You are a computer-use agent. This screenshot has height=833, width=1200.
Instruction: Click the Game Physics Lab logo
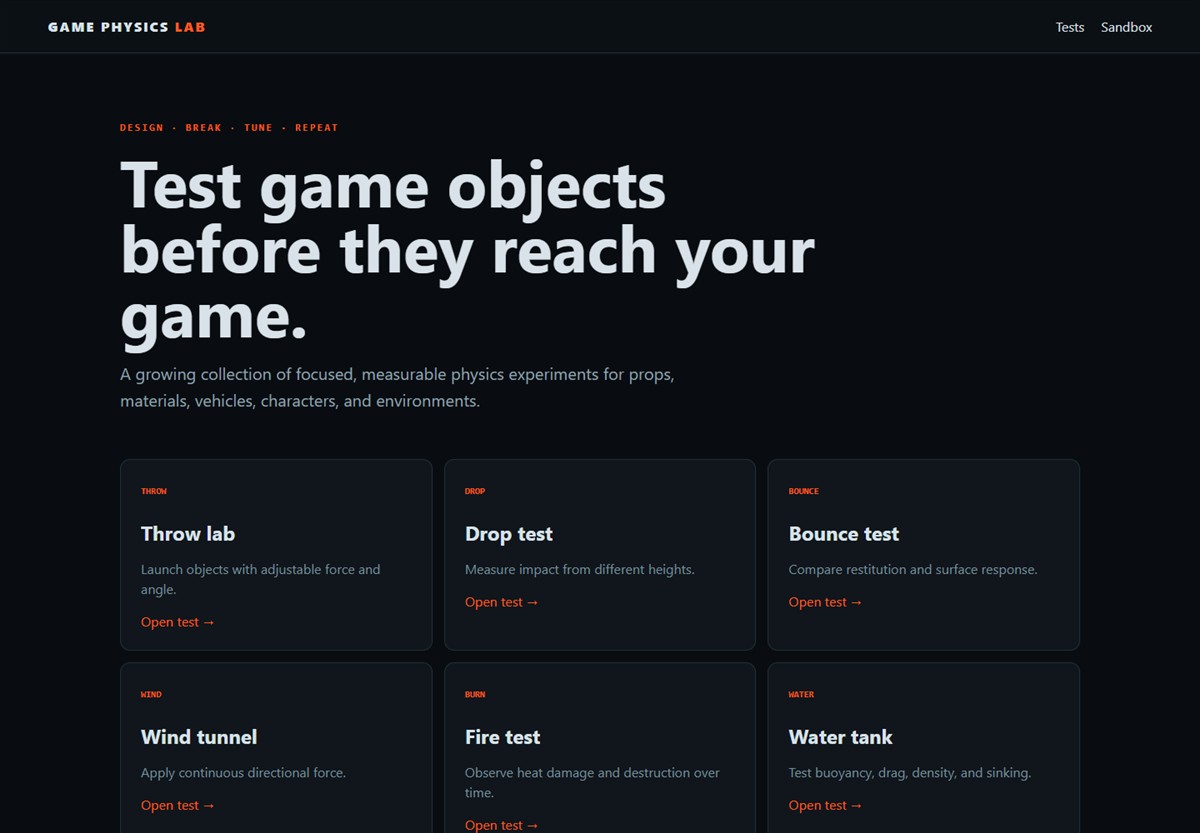coord(127,27)
